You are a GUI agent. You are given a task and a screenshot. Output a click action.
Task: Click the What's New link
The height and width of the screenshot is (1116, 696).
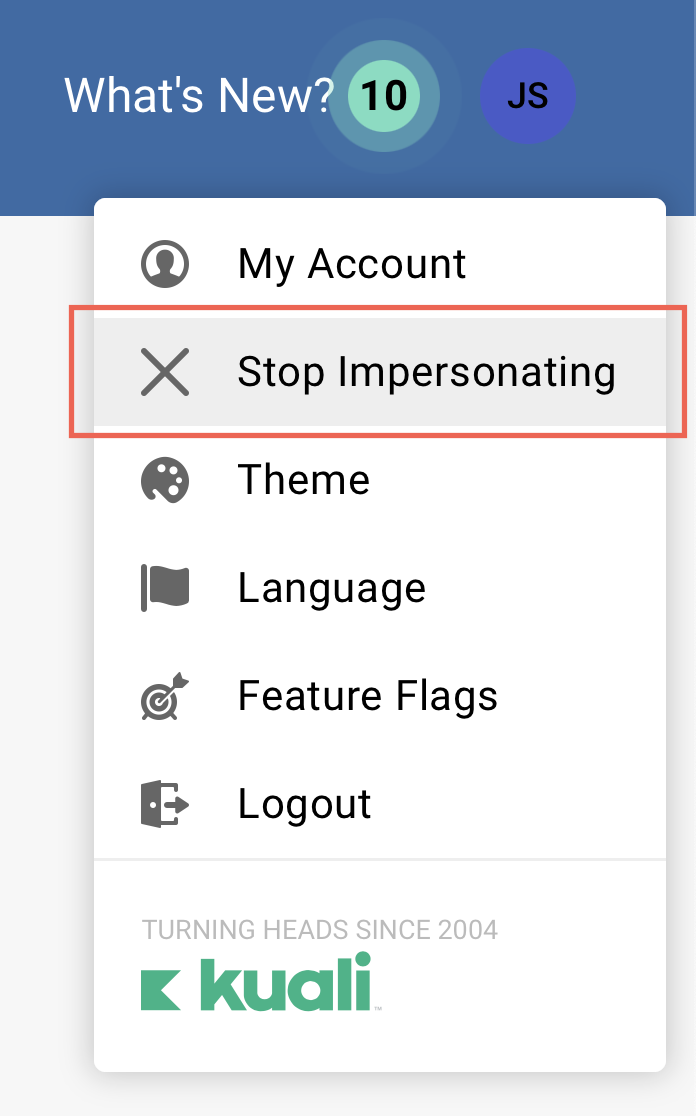(x=193, y=95)
